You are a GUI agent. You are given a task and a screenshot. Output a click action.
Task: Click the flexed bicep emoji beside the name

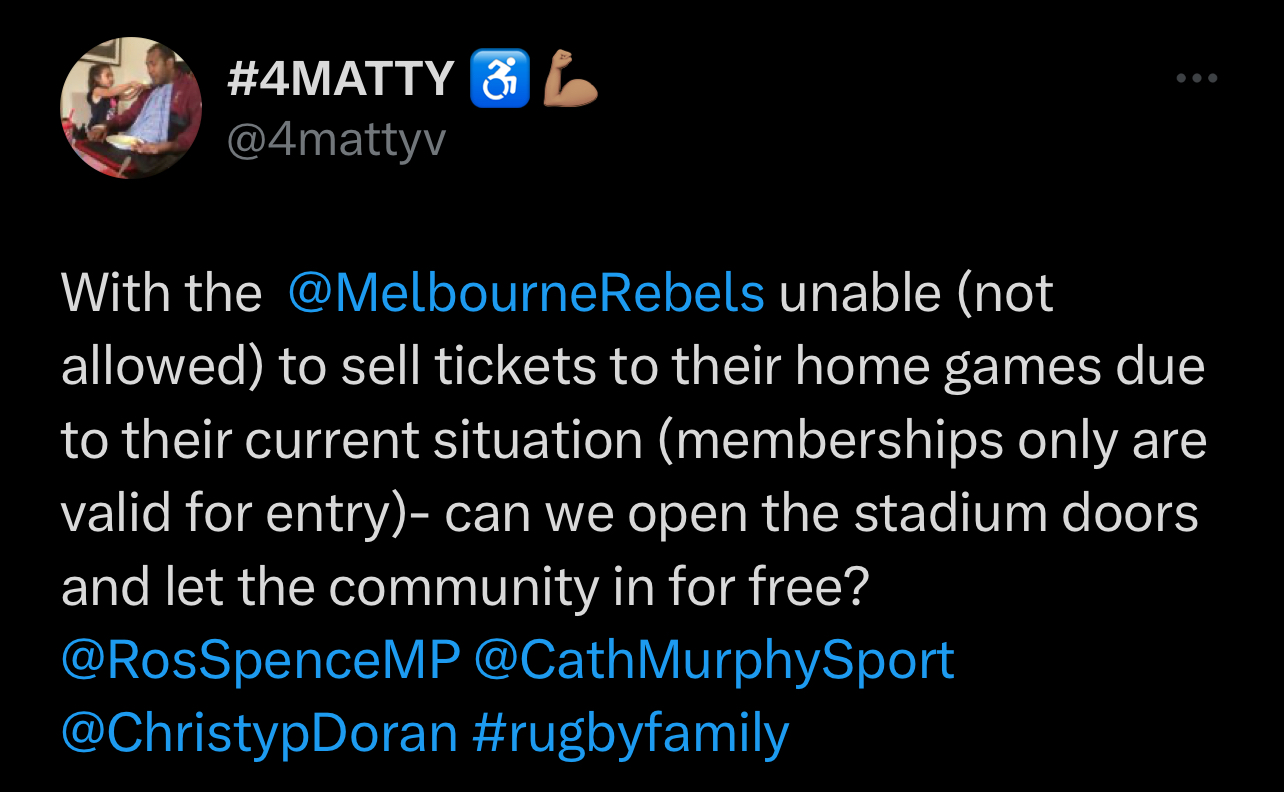tap(569, 81)
